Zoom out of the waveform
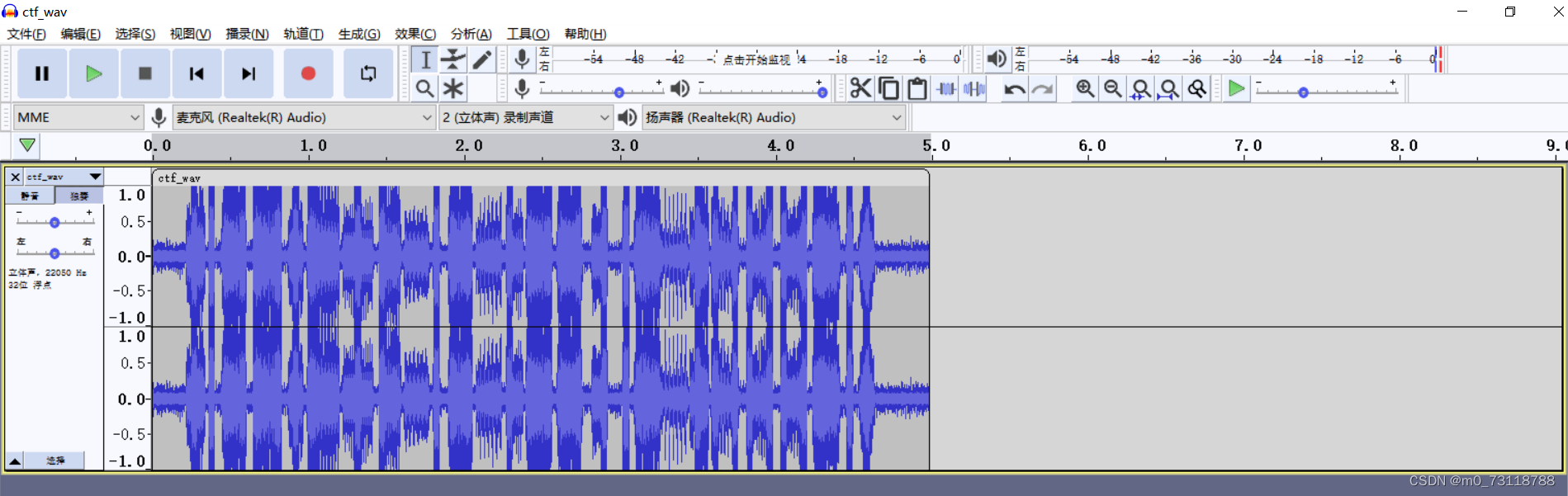Screen dimensions: 1568x496 click(1113, 88)
